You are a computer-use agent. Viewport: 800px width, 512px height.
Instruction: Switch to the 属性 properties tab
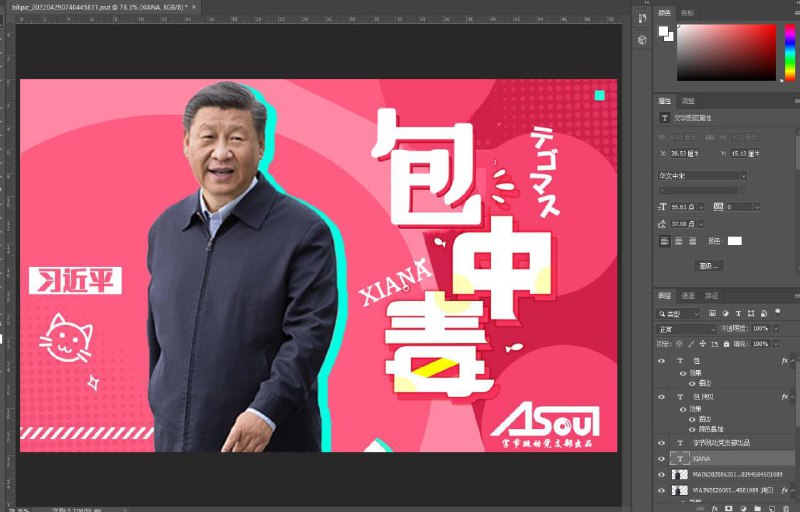[664, 101]
